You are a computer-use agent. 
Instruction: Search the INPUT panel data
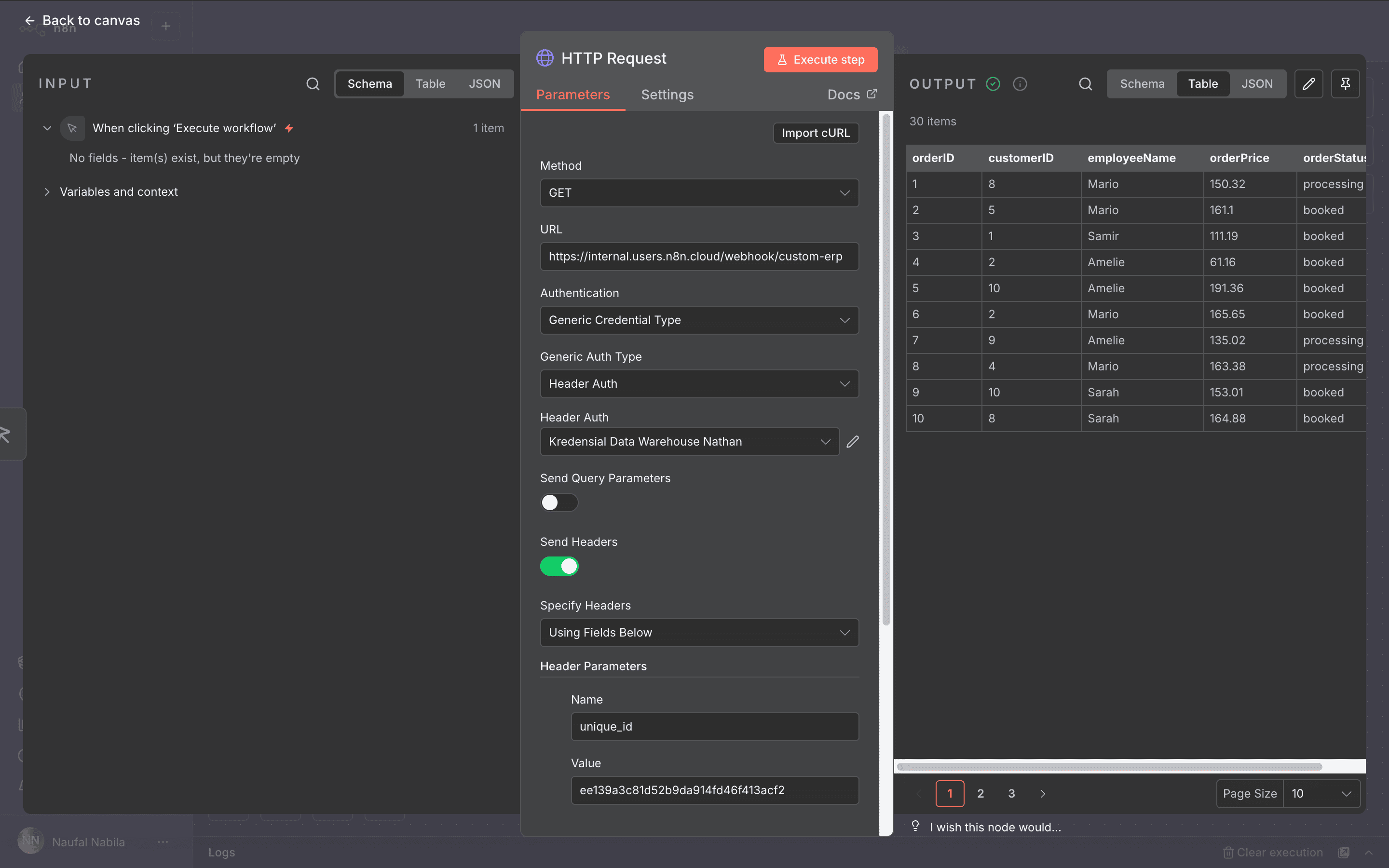pyautogui.click(x=313, y=84)
